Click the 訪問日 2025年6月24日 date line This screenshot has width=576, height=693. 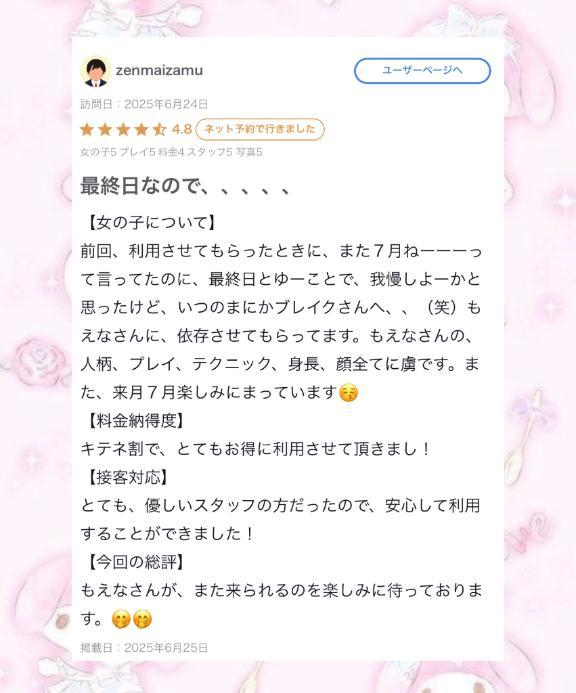pyautogui.click(x=144, y=104)
